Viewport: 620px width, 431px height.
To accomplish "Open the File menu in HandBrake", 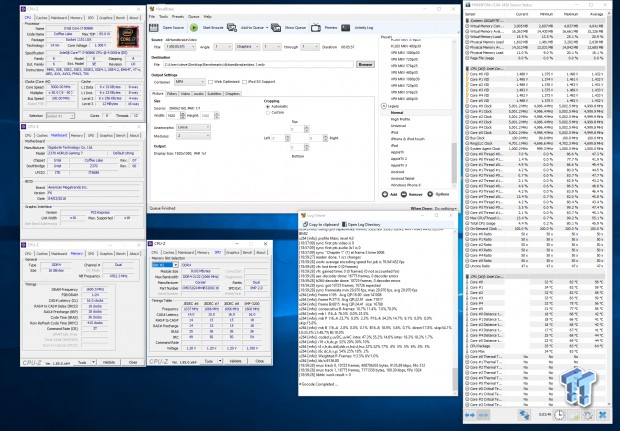I will (x=151, y=17).
